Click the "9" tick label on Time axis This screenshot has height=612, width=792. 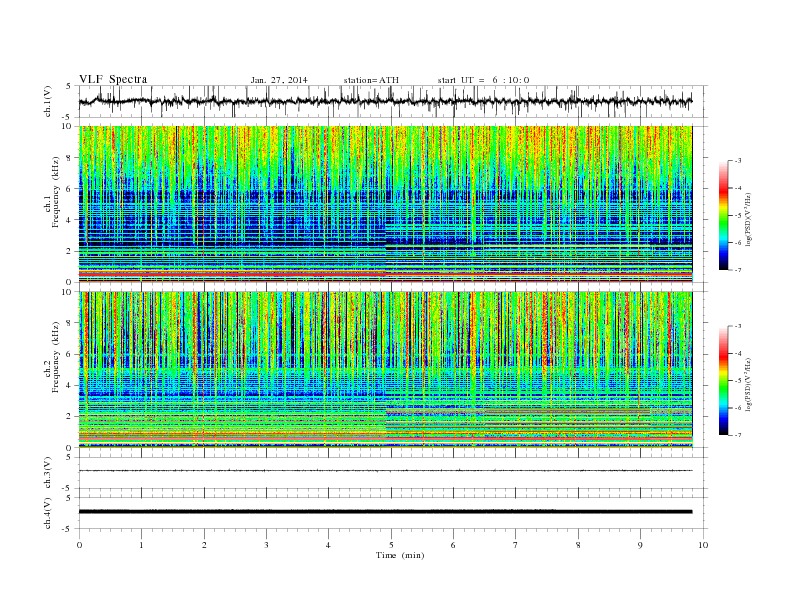(x=640, y=545)
